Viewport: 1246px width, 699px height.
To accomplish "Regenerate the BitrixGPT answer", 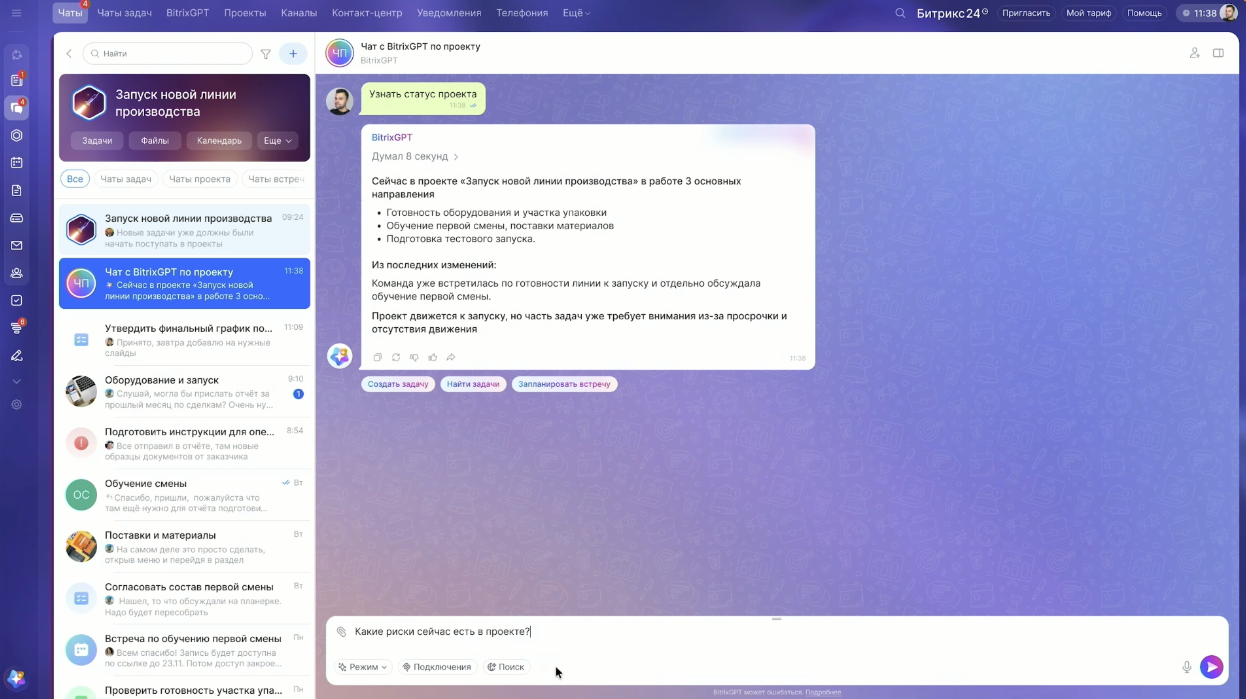I will [x=396, y=357].
